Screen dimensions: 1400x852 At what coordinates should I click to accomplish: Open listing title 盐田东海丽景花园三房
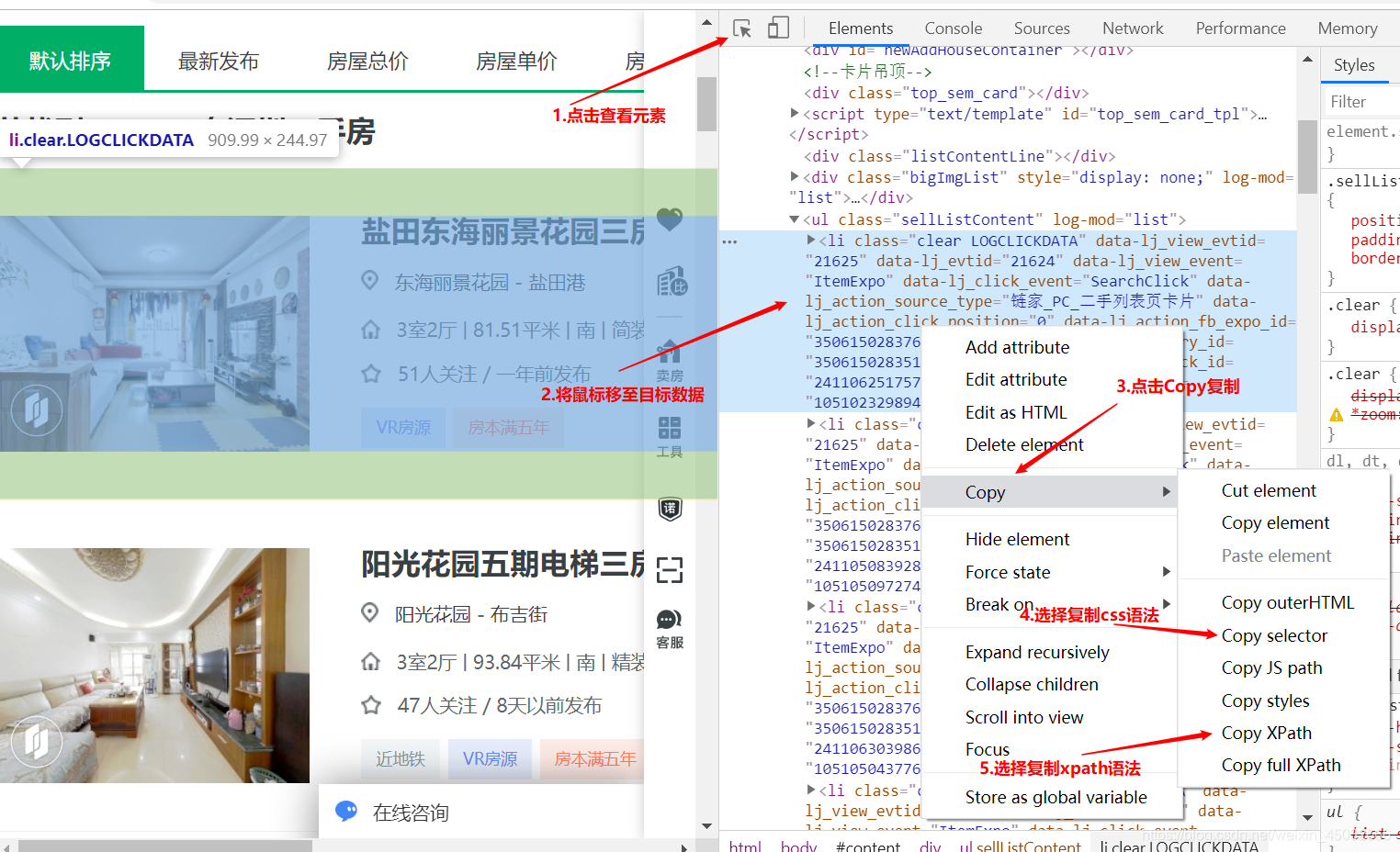(503, 232)
